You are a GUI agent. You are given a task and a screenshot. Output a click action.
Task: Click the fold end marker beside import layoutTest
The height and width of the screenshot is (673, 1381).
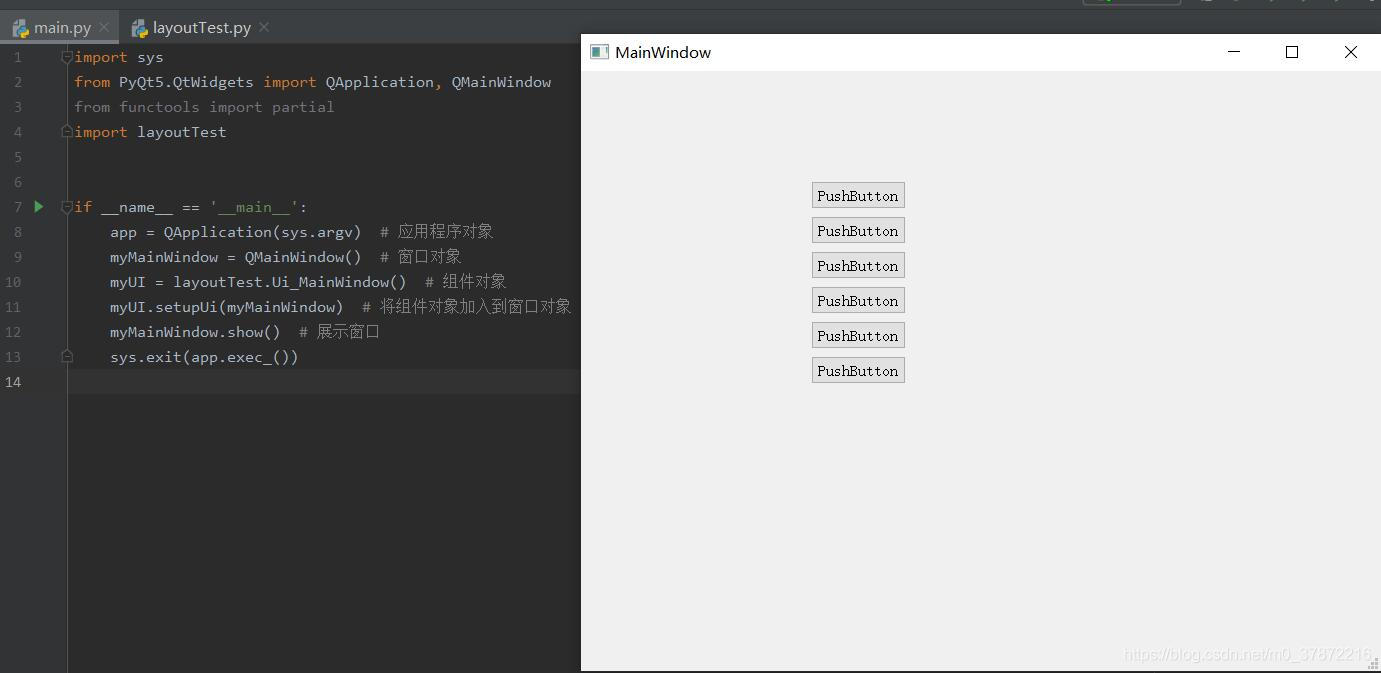pyautogui.click(x=67, y=132)
